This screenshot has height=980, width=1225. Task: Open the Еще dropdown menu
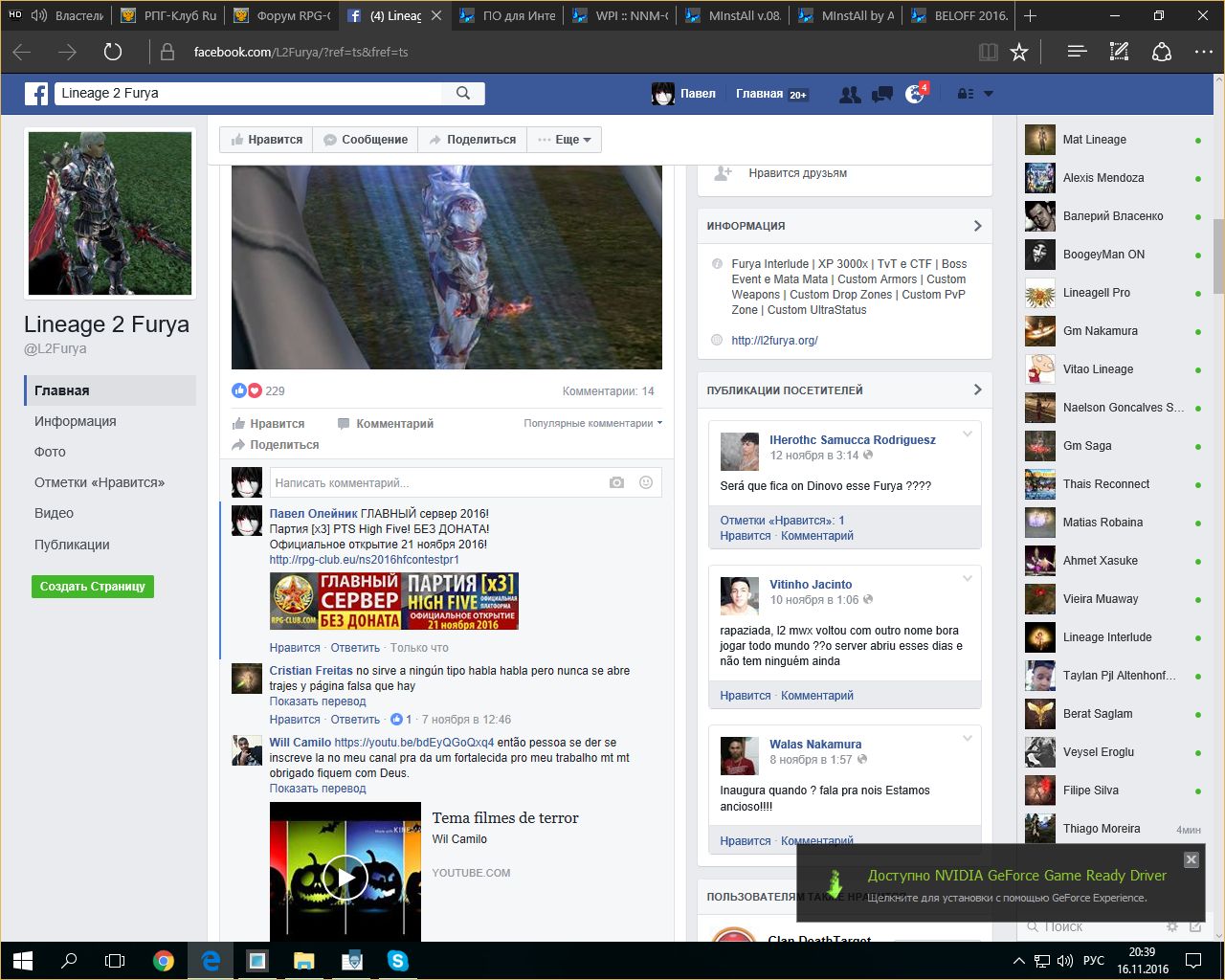pyautogui.click(x=565, y=140)
